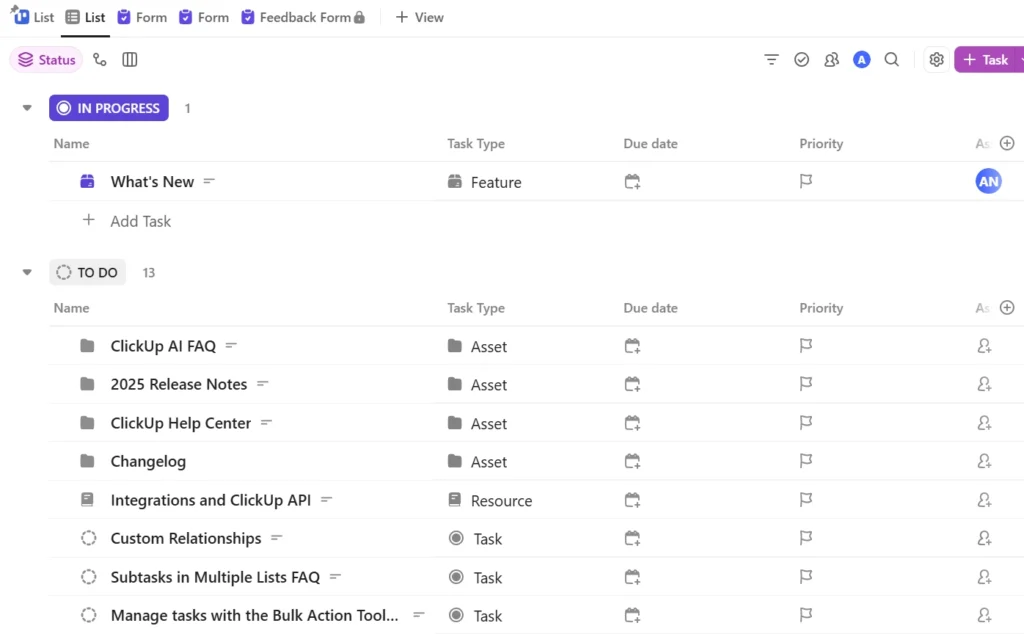Image resolution: width=1024 pixels, height=634 pixels.
Task: Open view settings gear
Action: pyautogui.click(x=936, y=59)
